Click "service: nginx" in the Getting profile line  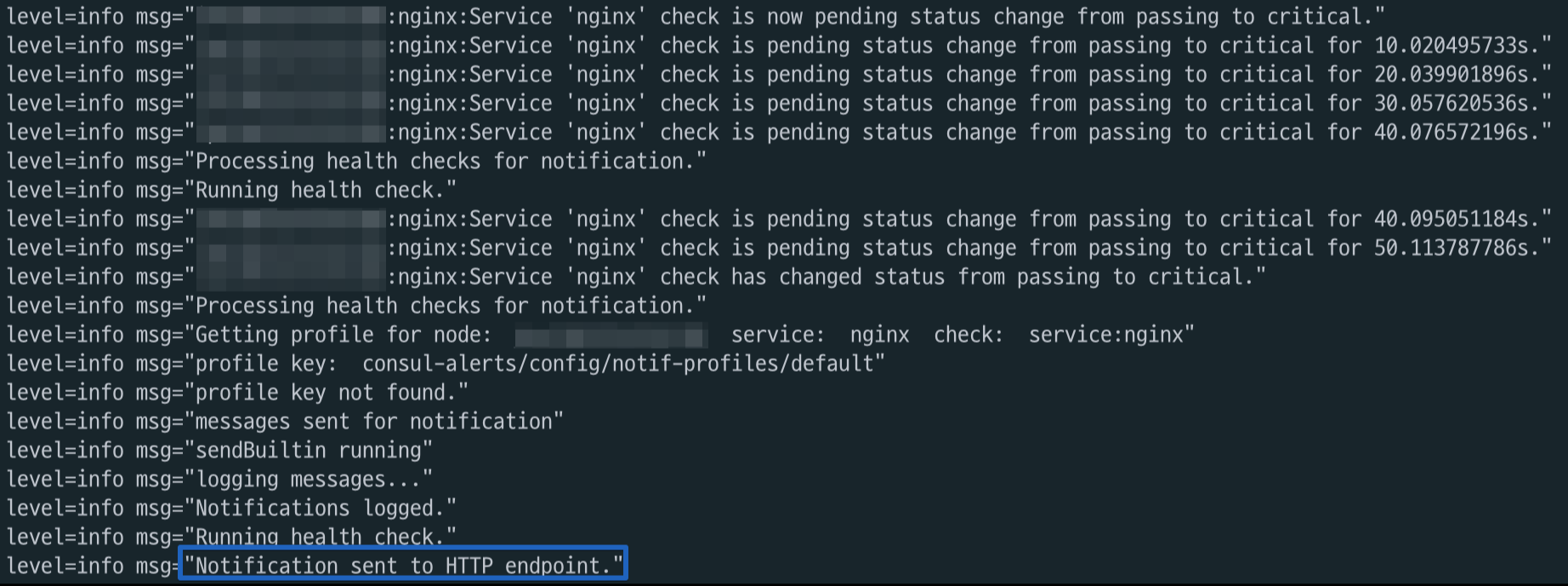pos(820,334)
